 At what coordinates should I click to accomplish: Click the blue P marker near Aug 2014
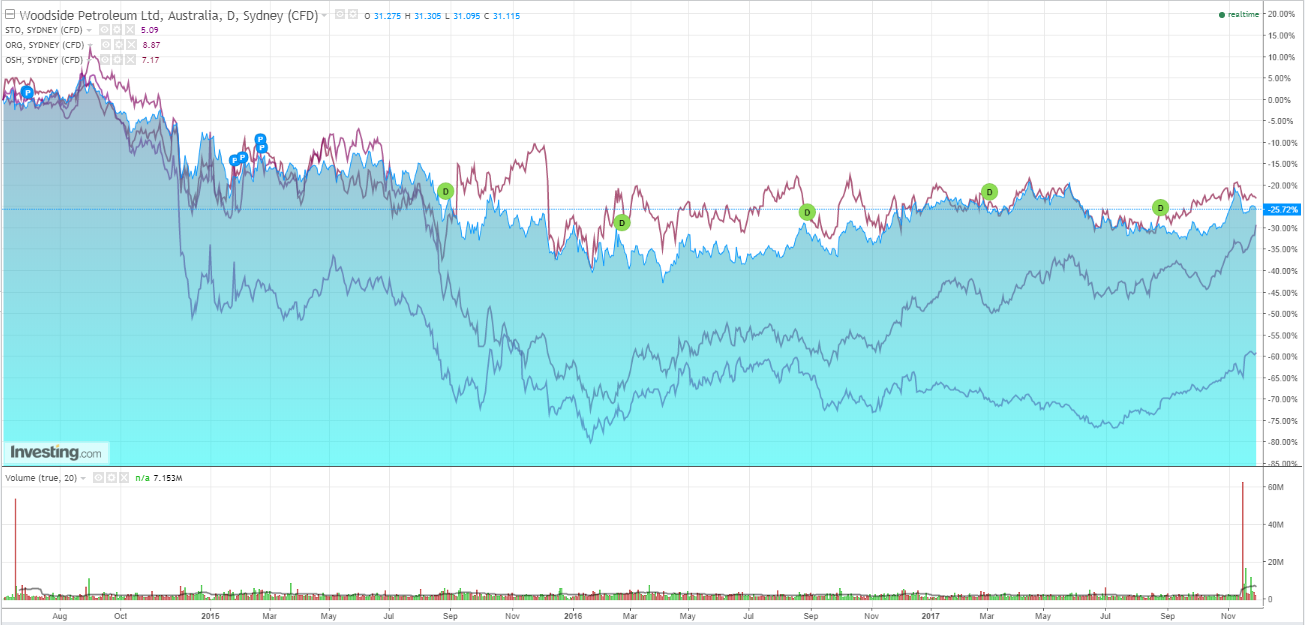(x=28, y=92)
